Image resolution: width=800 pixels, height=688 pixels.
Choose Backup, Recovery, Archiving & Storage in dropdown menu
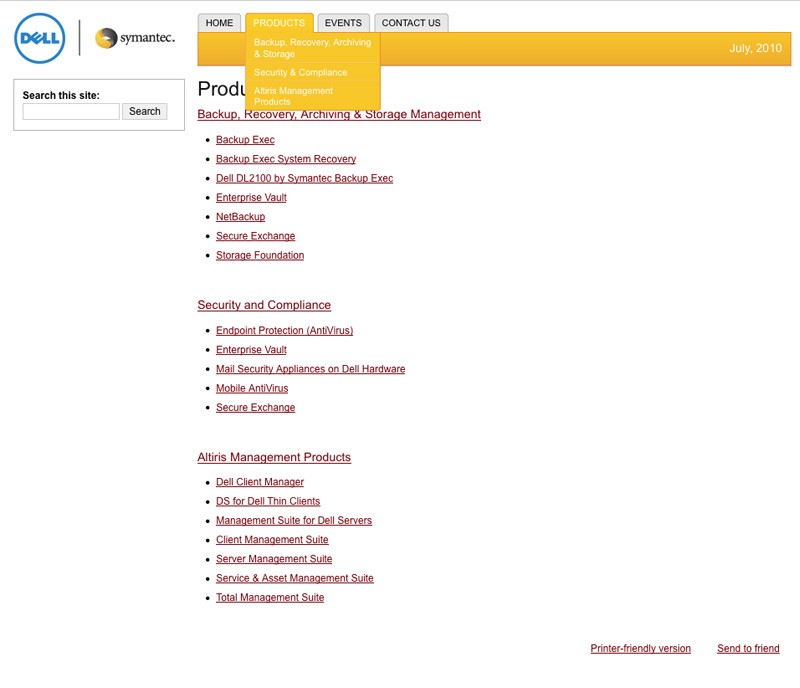coord(313,48)
